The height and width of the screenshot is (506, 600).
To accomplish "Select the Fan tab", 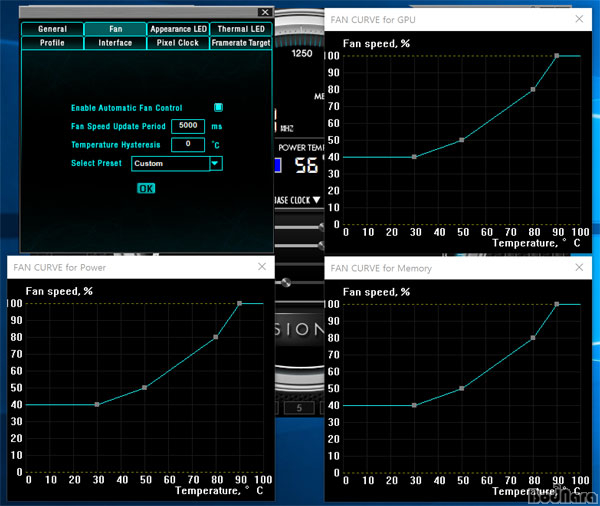I will pos(115,29).
